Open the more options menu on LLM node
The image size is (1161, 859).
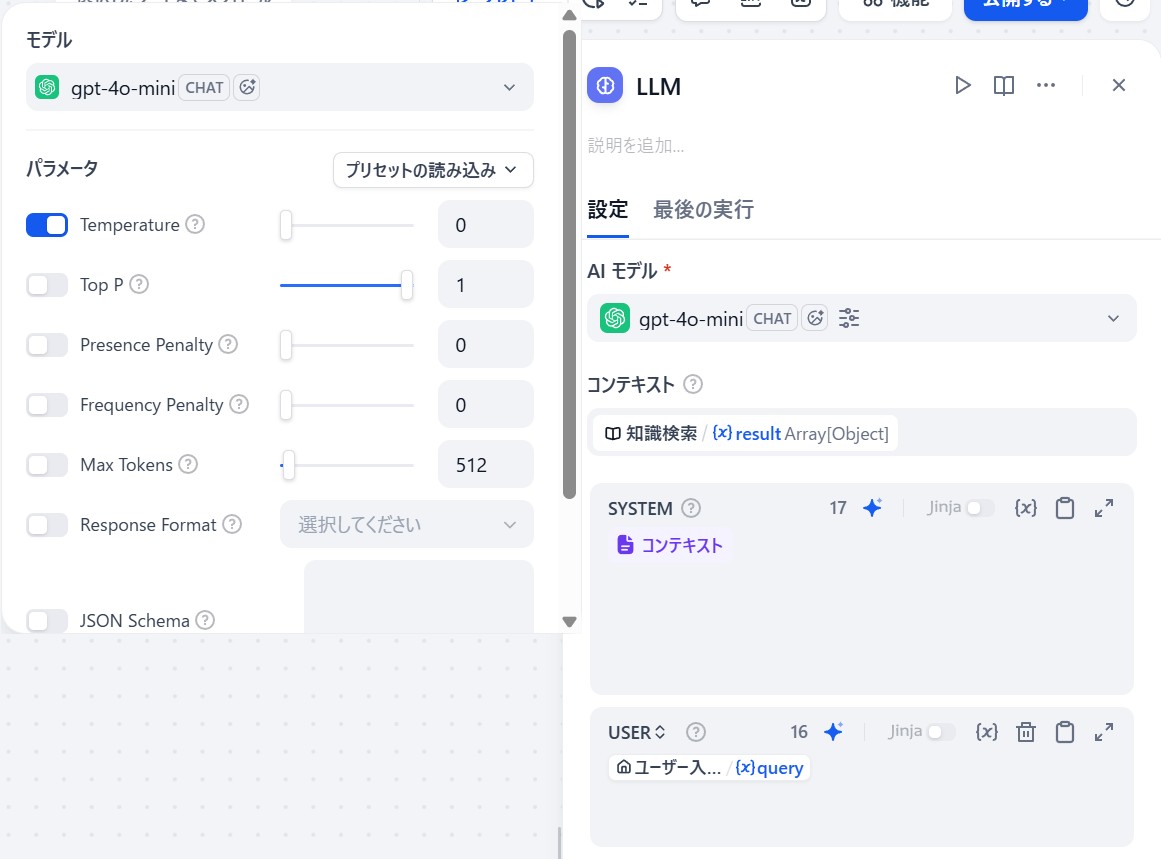click(x=1046, y=85)
